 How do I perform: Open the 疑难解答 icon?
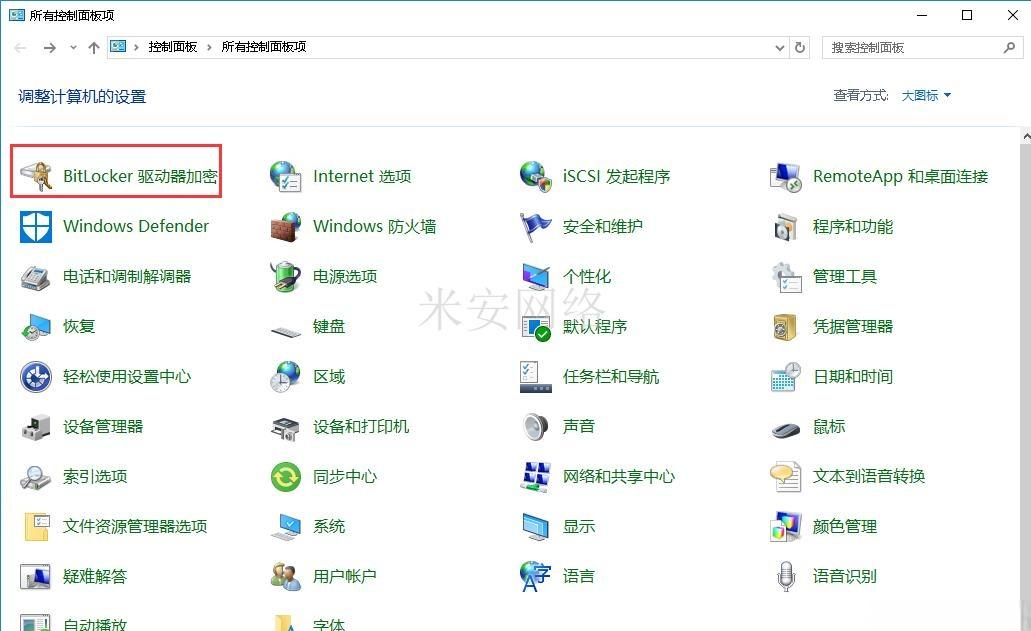[x=36, y=576]
